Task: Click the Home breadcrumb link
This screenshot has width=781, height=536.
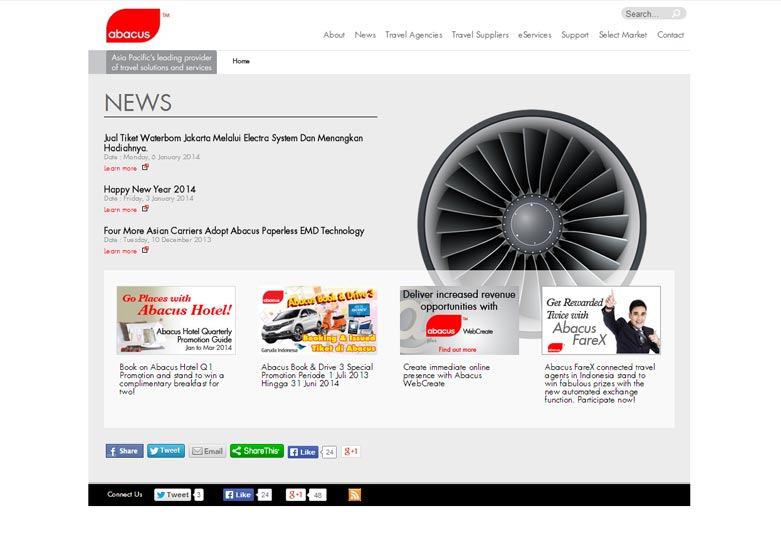Action: pyautogui.click(x=241, y=61)
